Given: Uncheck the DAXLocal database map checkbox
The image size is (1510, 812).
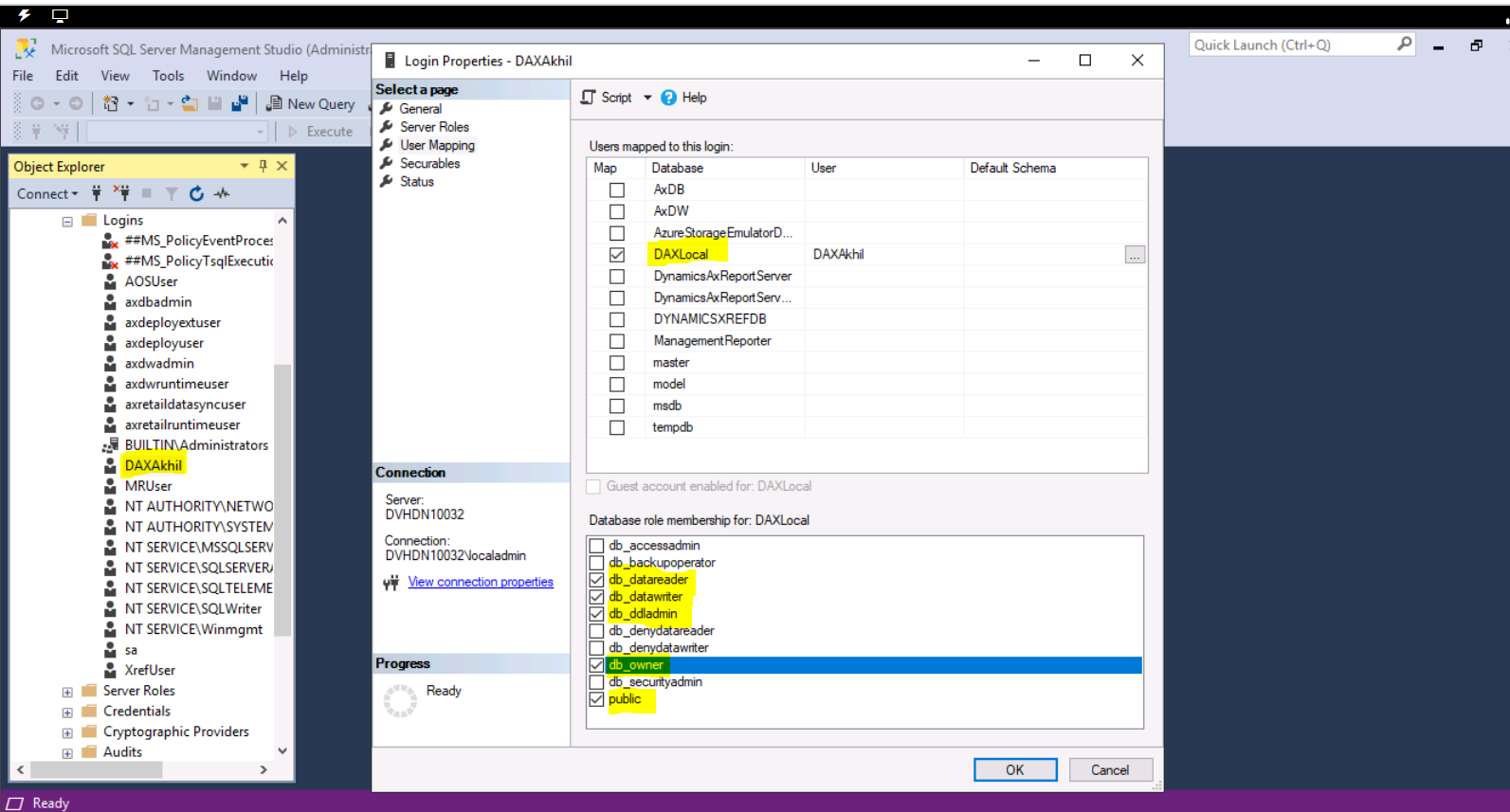Looking at the screenshot, I should [617, 255].
